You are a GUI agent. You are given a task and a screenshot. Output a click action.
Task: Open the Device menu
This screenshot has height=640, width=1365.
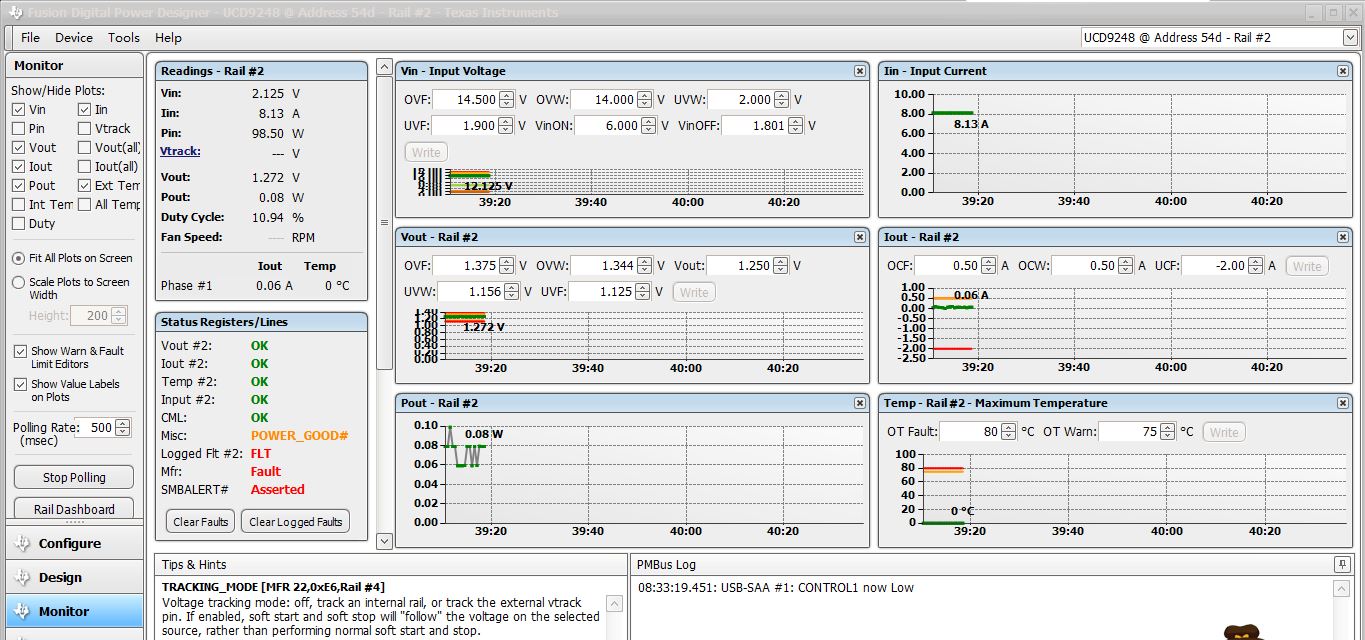[x=74, y=37]
